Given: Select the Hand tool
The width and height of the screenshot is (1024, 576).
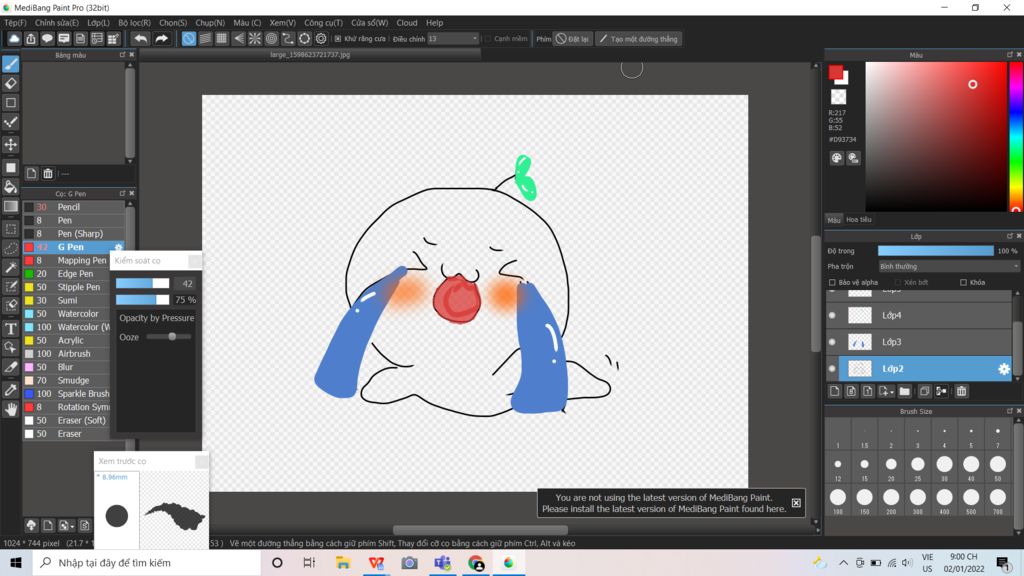Looking at the screenshot, I should 10,409.
